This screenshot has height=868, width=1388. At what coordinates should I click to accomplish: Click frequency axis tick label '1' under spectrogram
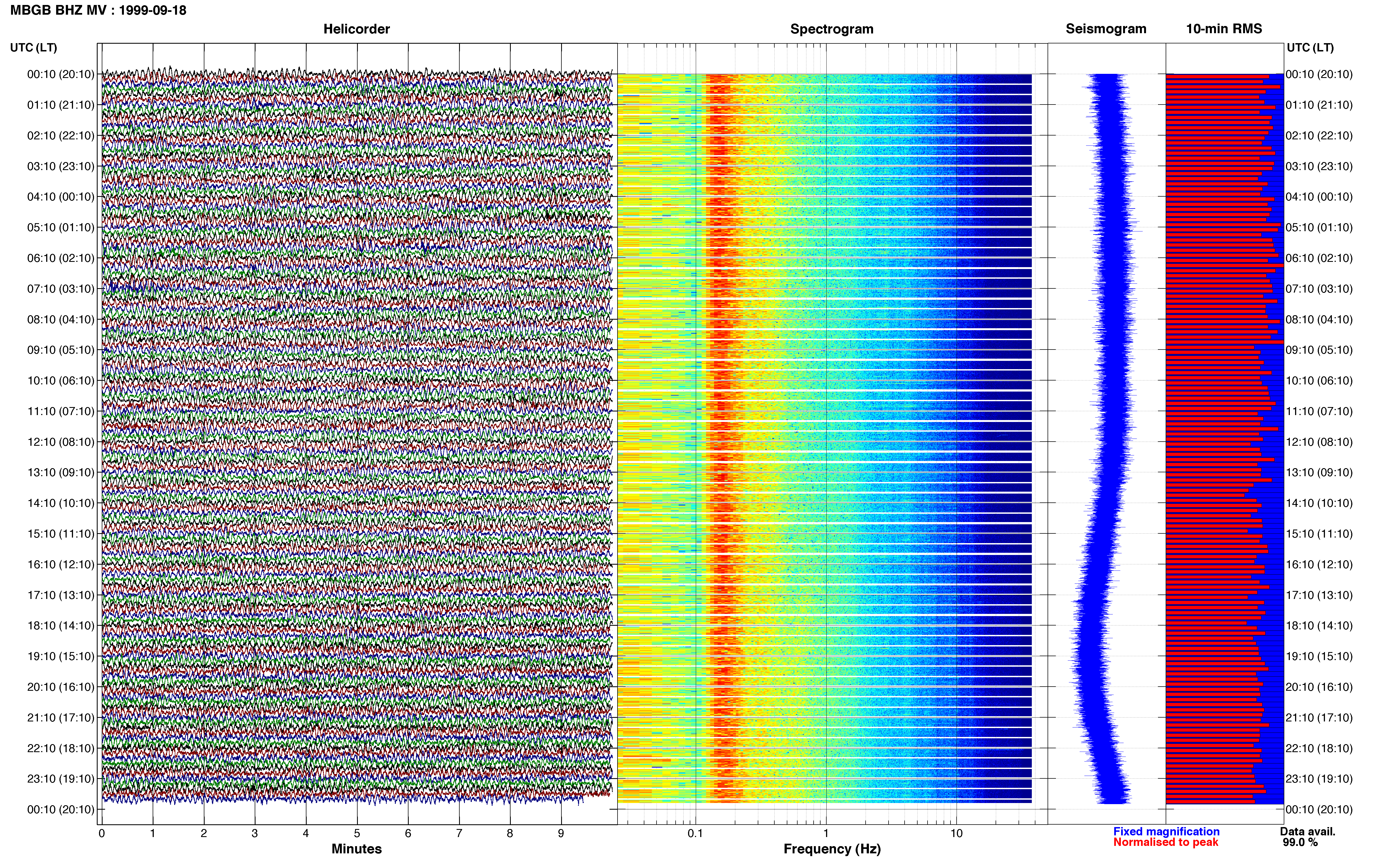click(826, 833)
